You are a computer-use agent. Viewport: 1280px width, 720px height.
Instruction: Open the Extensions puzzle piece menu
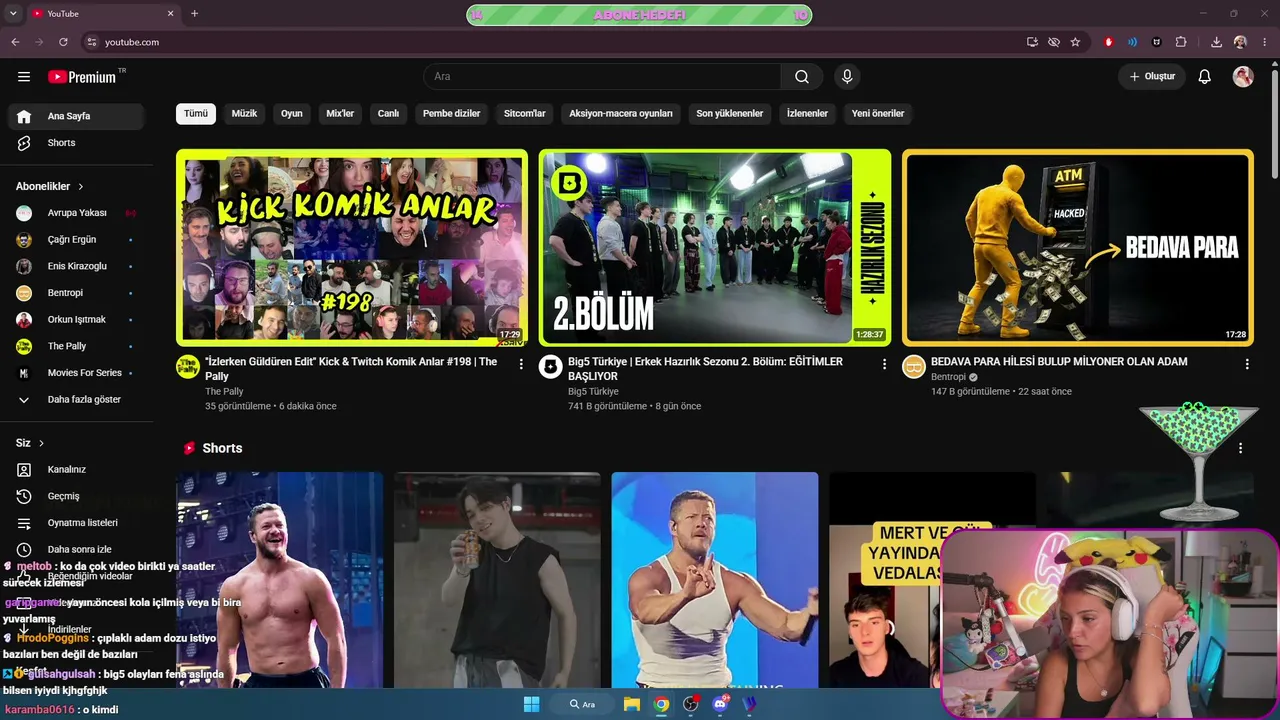click(x=1181, y=42)
